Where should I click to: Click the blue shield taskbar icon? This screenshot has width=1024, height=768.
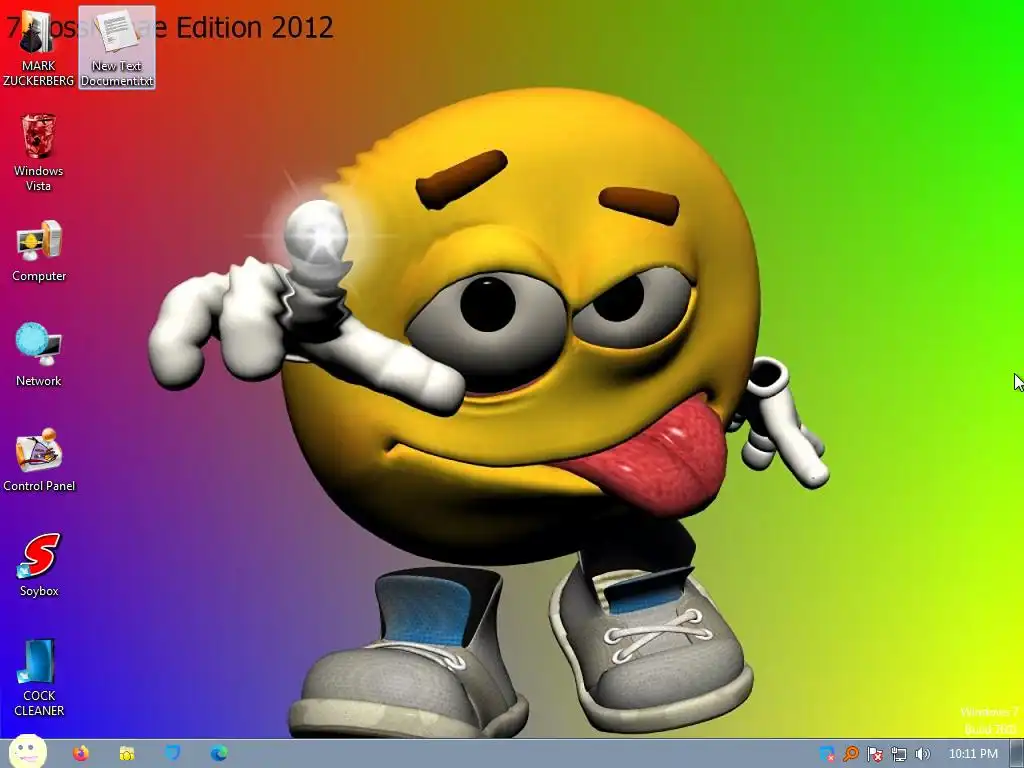click(172, 753)
